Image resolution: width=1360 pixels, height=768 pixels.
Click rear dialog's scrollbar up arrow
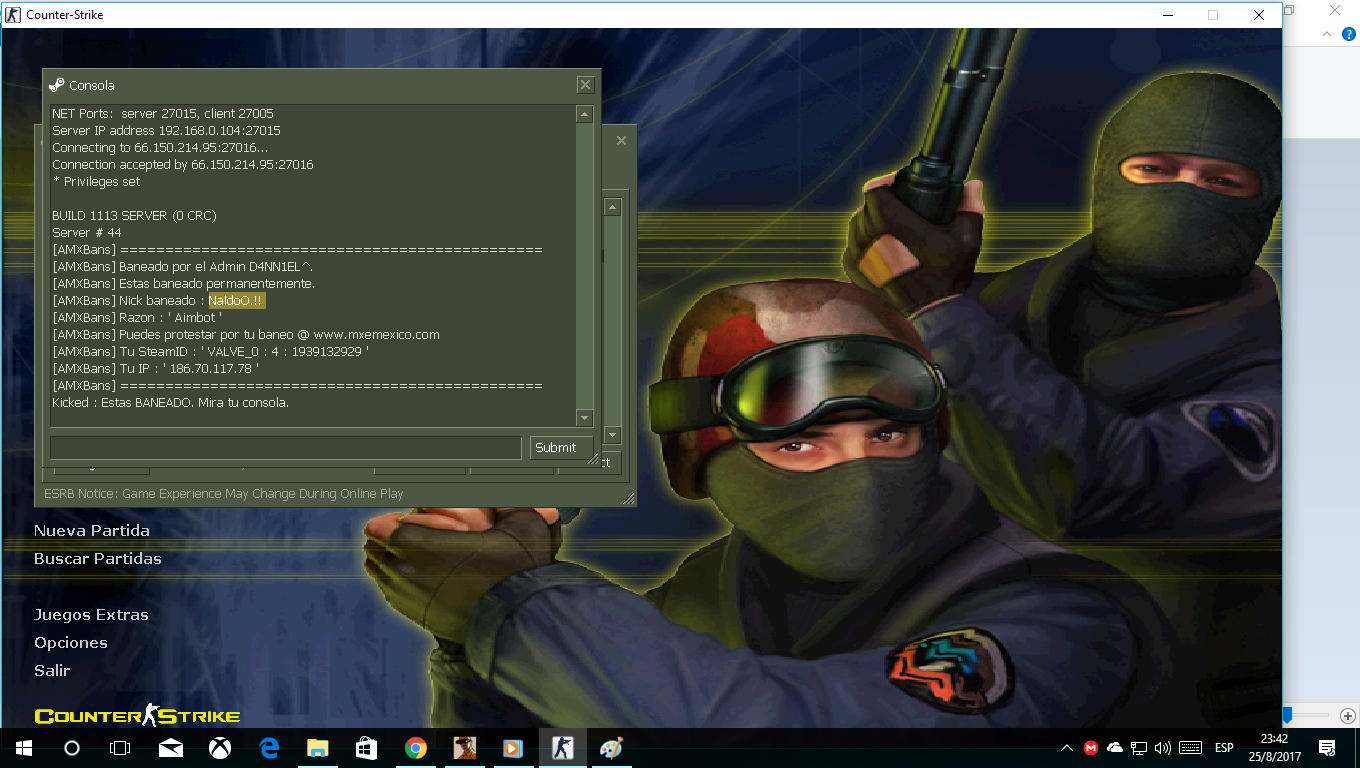pyautogui.click(x=613, y=207)
